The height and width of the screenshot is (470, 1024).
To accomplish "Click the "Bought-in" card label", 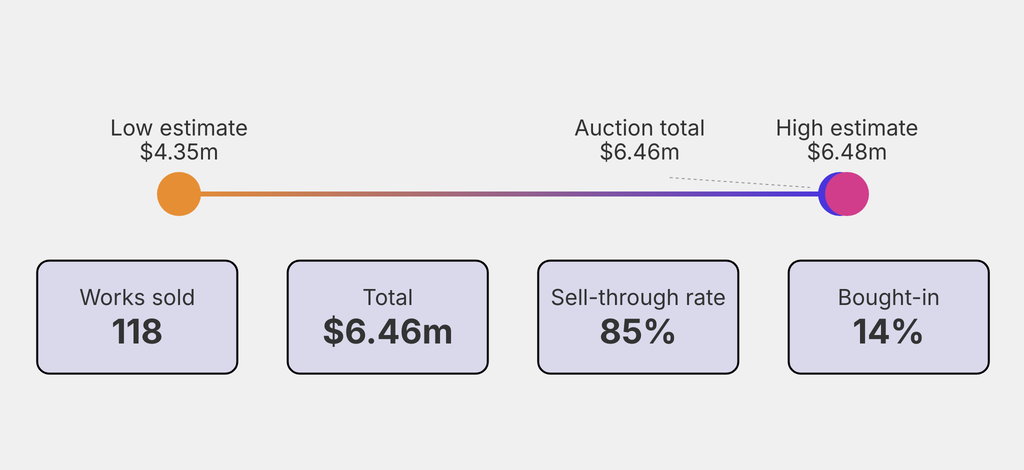I will coord(888,297).
